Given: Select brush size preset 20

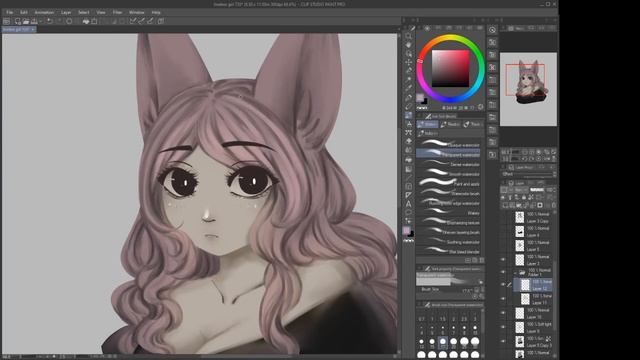Looking at the screenshot, I should coord(453,342).
